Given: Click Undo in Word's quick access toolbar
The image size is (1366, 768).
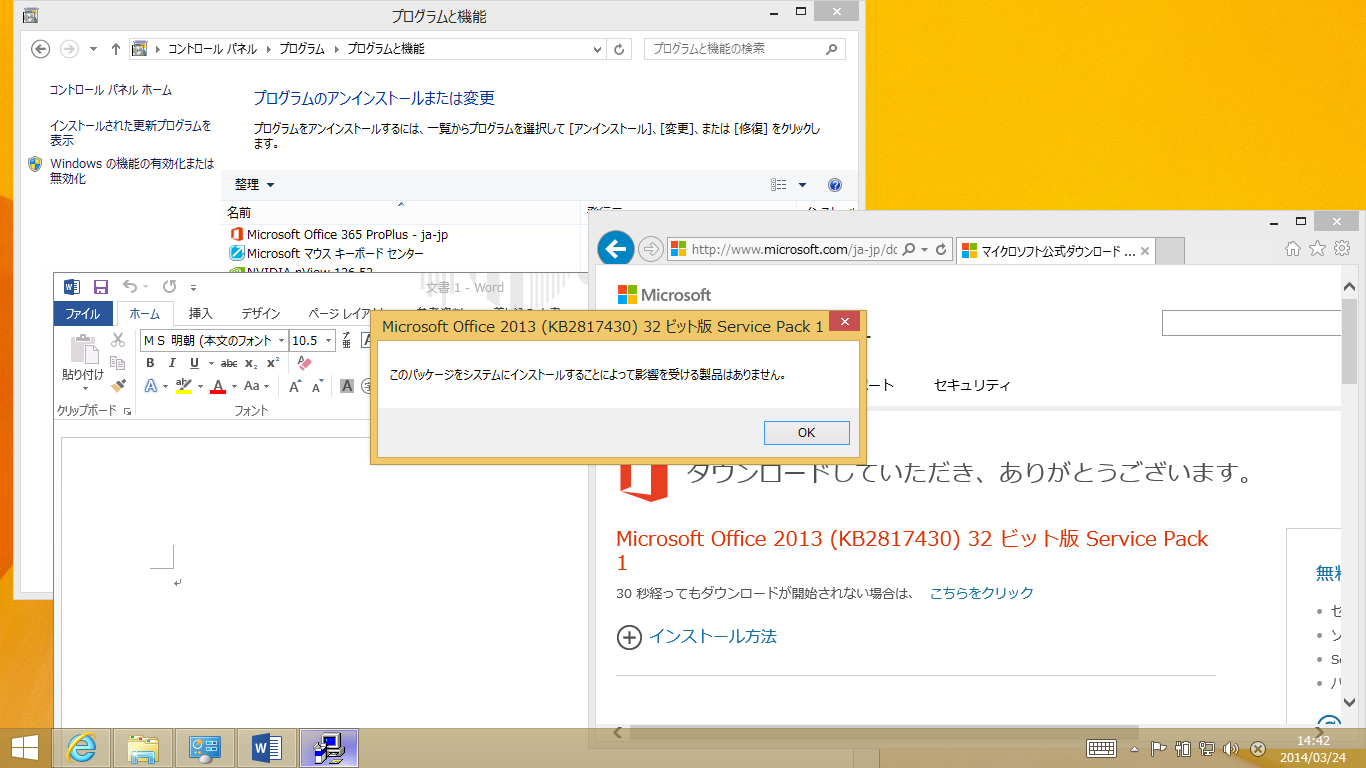Looking at the screenshot, I should (130, 287).
